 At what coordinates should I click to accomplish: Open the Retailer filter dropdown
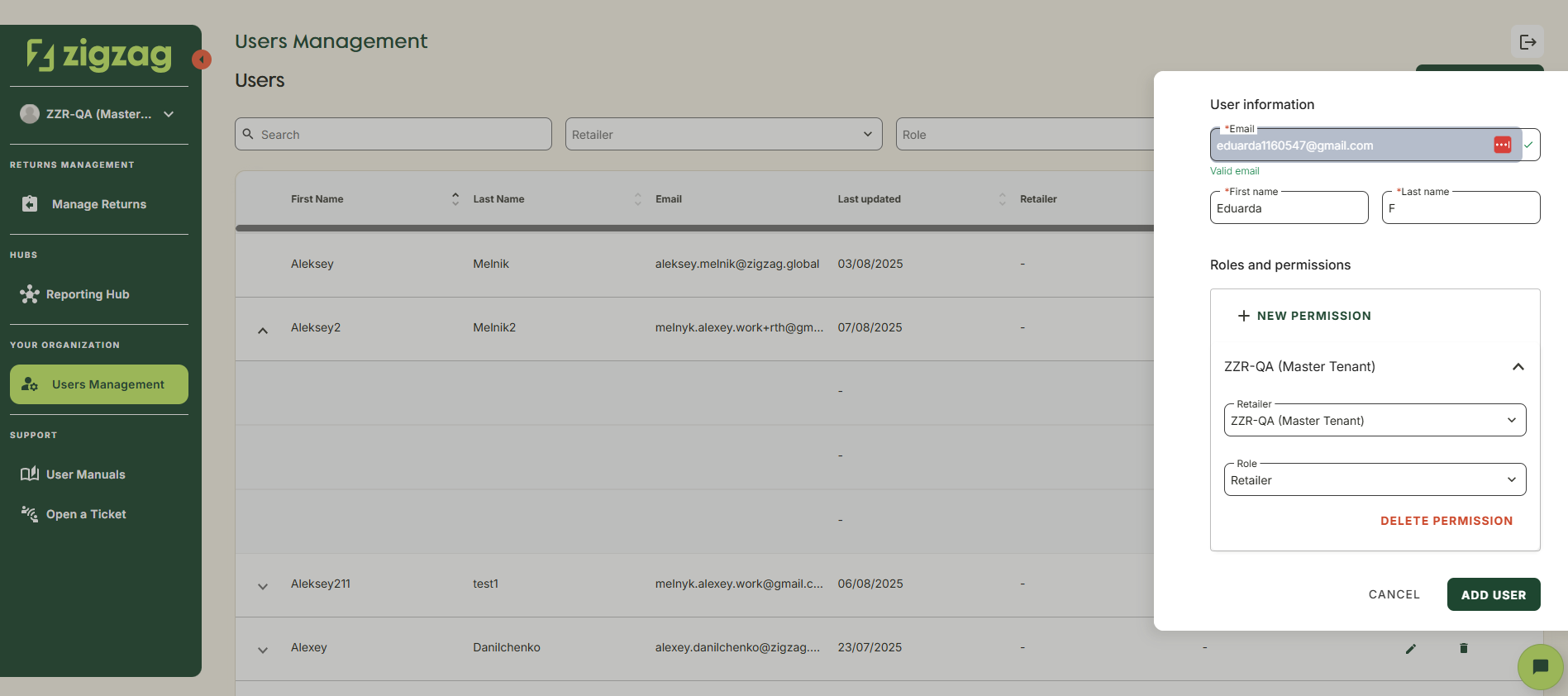(x=723, y=135)
